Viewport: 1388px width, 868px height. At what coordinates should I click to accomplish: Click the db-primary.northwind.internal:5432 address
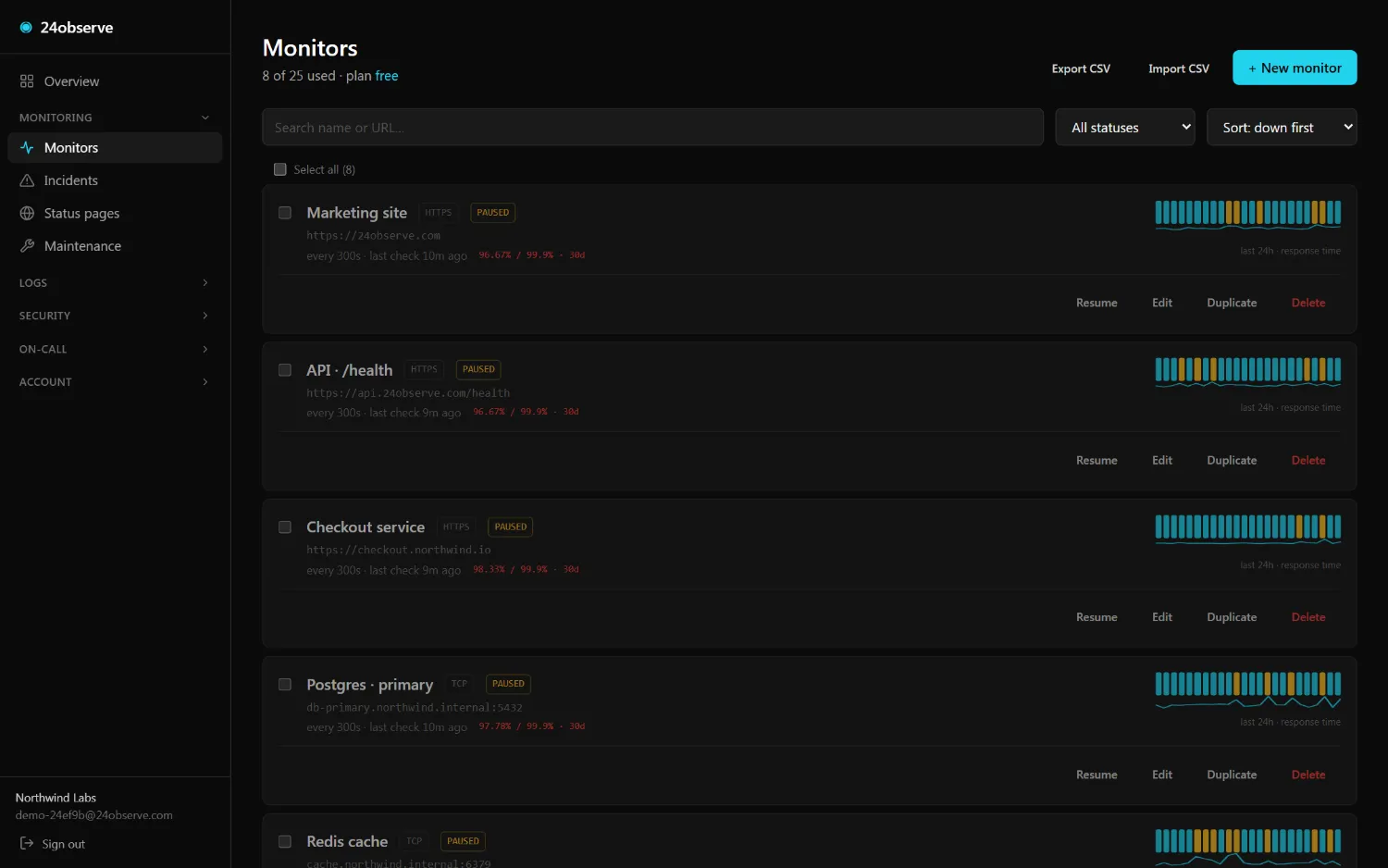[x=415, y=708]
